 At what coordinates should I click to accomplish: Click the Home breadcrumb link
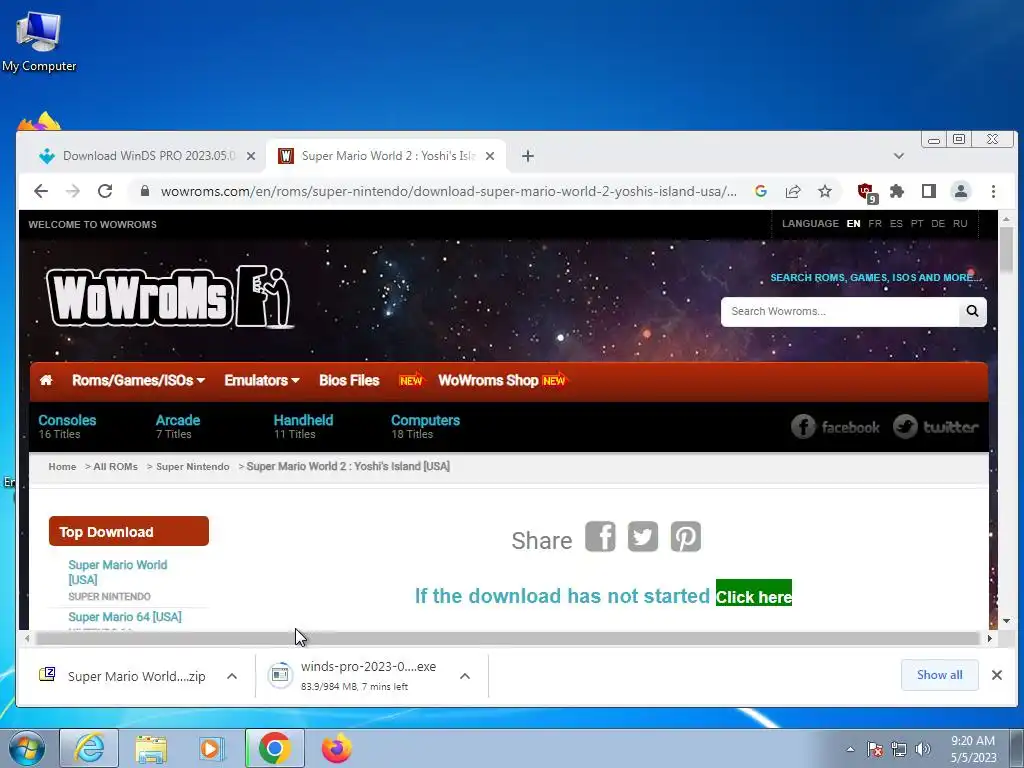62,466
